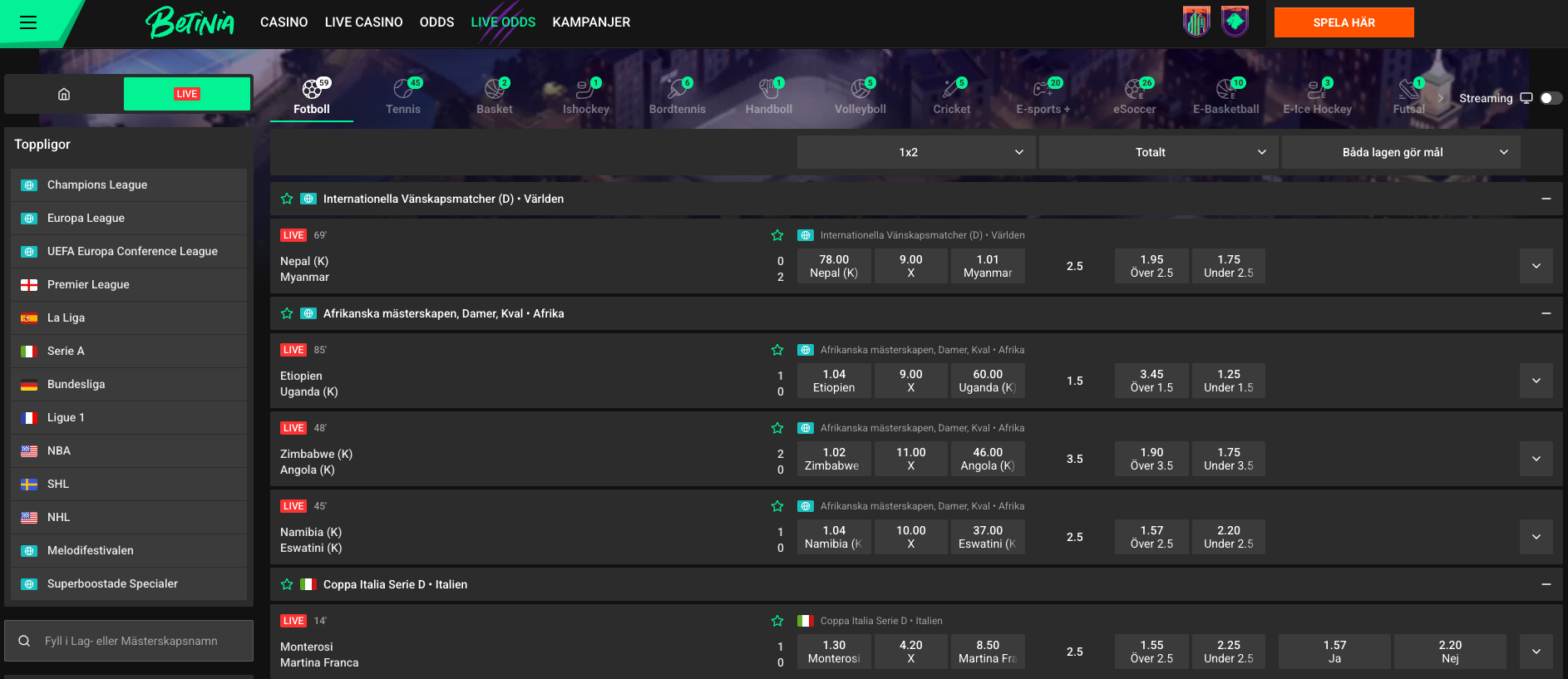Collapse Afrikanska mästerskapen section

click(x=1546, y=313)
